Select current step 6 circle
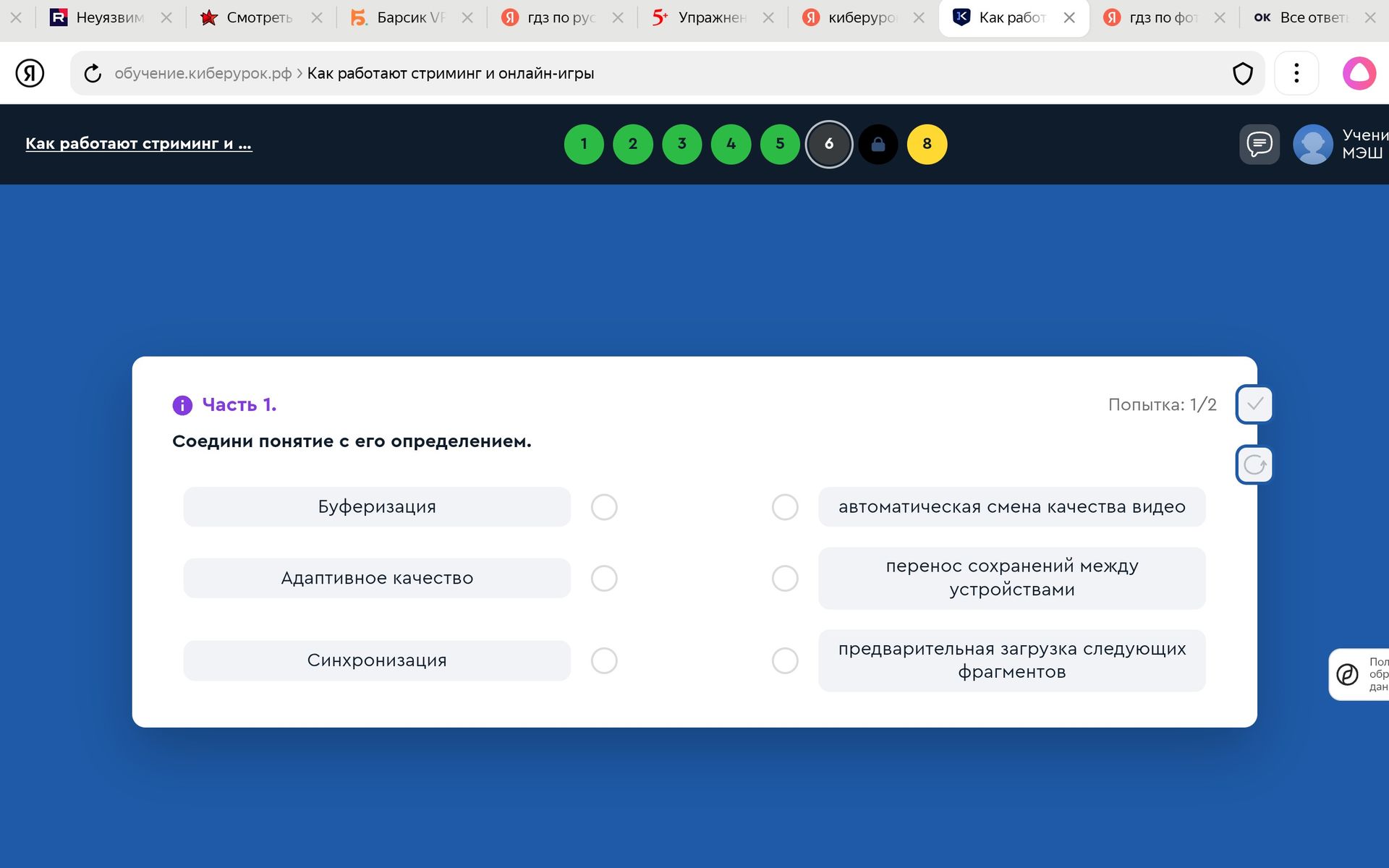The height and width of the screenshot is (868, 1389). click(829, 144)
